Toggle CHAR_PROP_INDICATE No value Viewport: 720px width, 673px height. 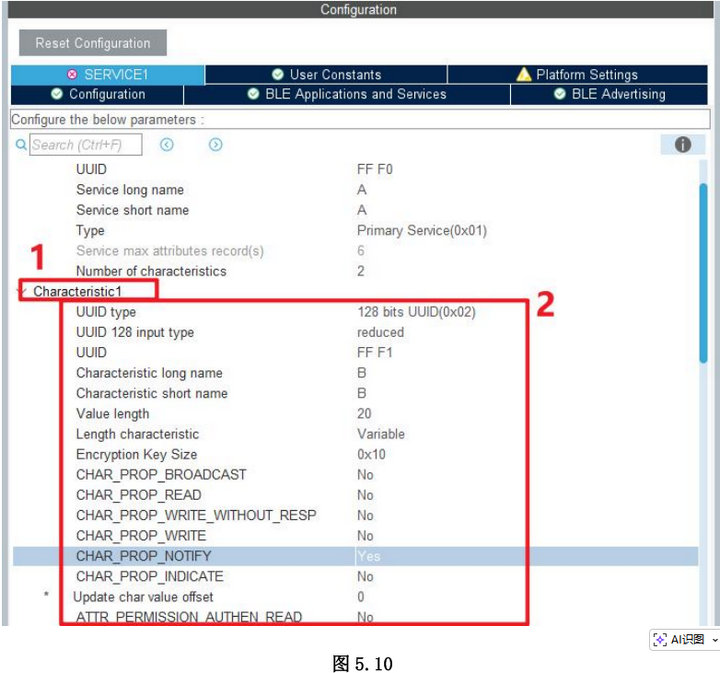366,577
